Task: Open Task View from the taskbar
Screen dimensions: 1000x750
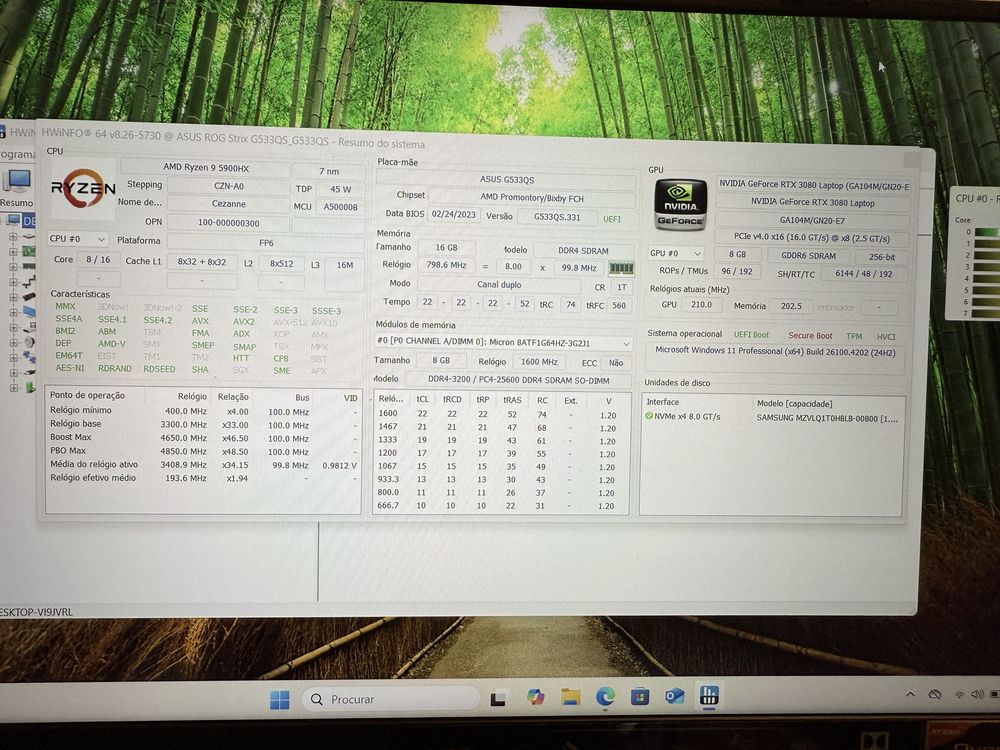Action: (497, 699)
